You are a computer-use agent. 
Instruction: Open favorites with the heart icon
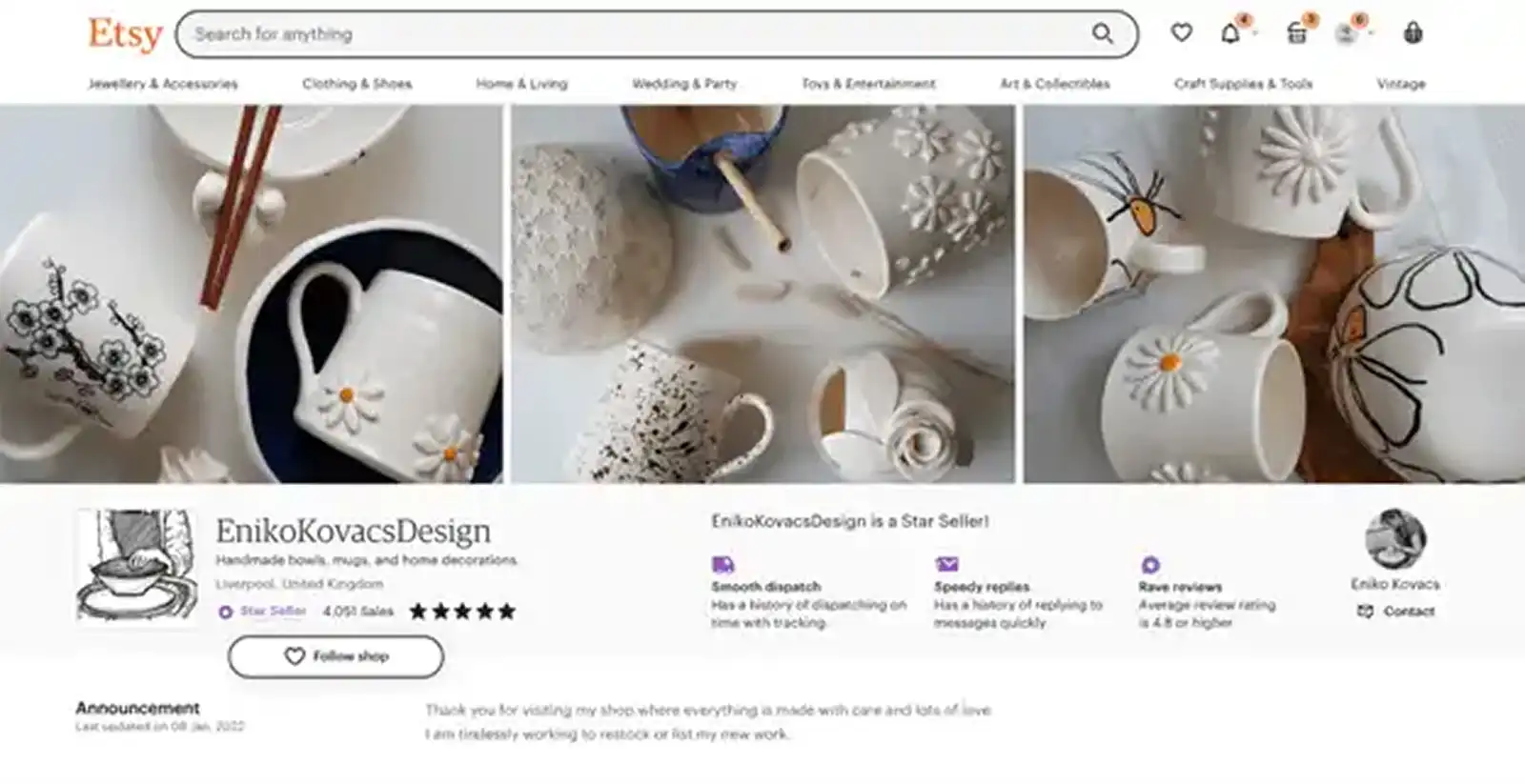(x=1182, y=32)
